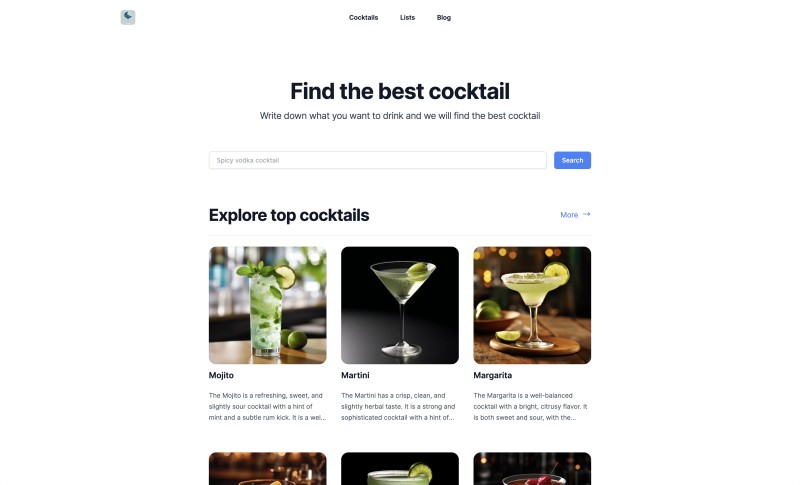Click the Margarita title link

pos(492,375)
